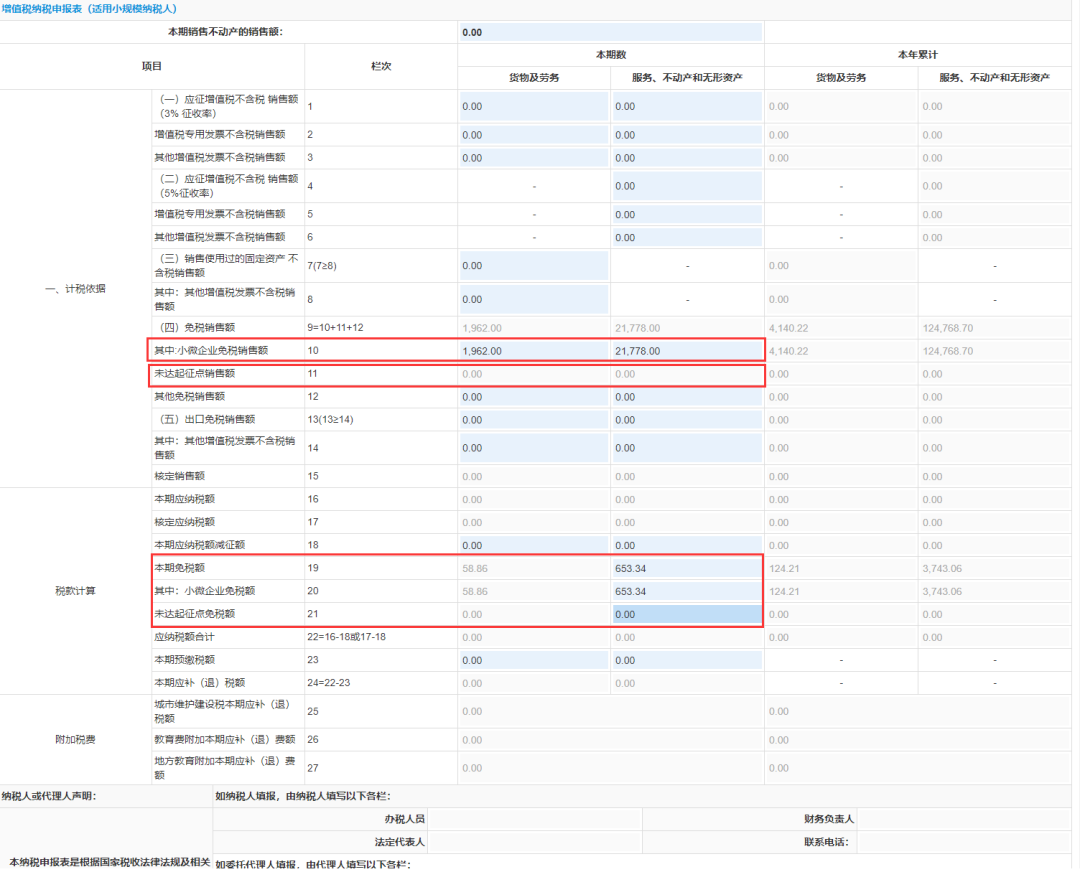The height and width of the screenshot is (872, 1080).
Task: Click the 增值税纳税申报表 title at top
Action: coord(90,8)
